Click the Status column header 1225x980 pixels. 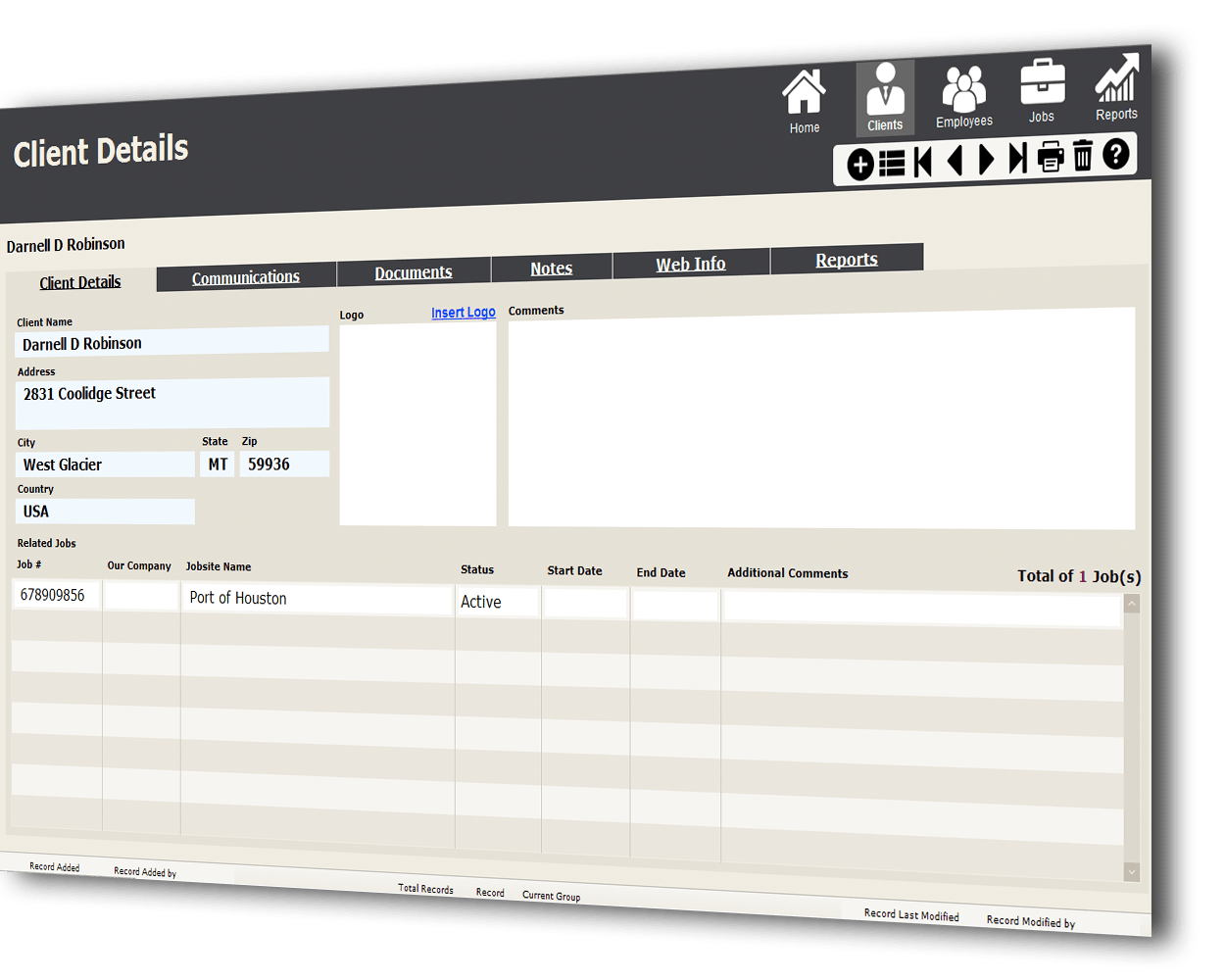click(x=477, y=569)
